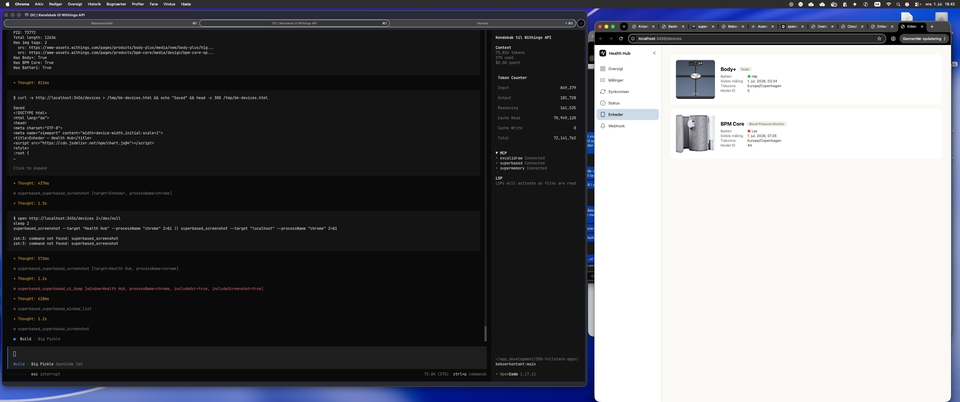Go forward in the Chrome browser window
The width and height of the screenshot is (960, 402).
(x=610, y=38)
